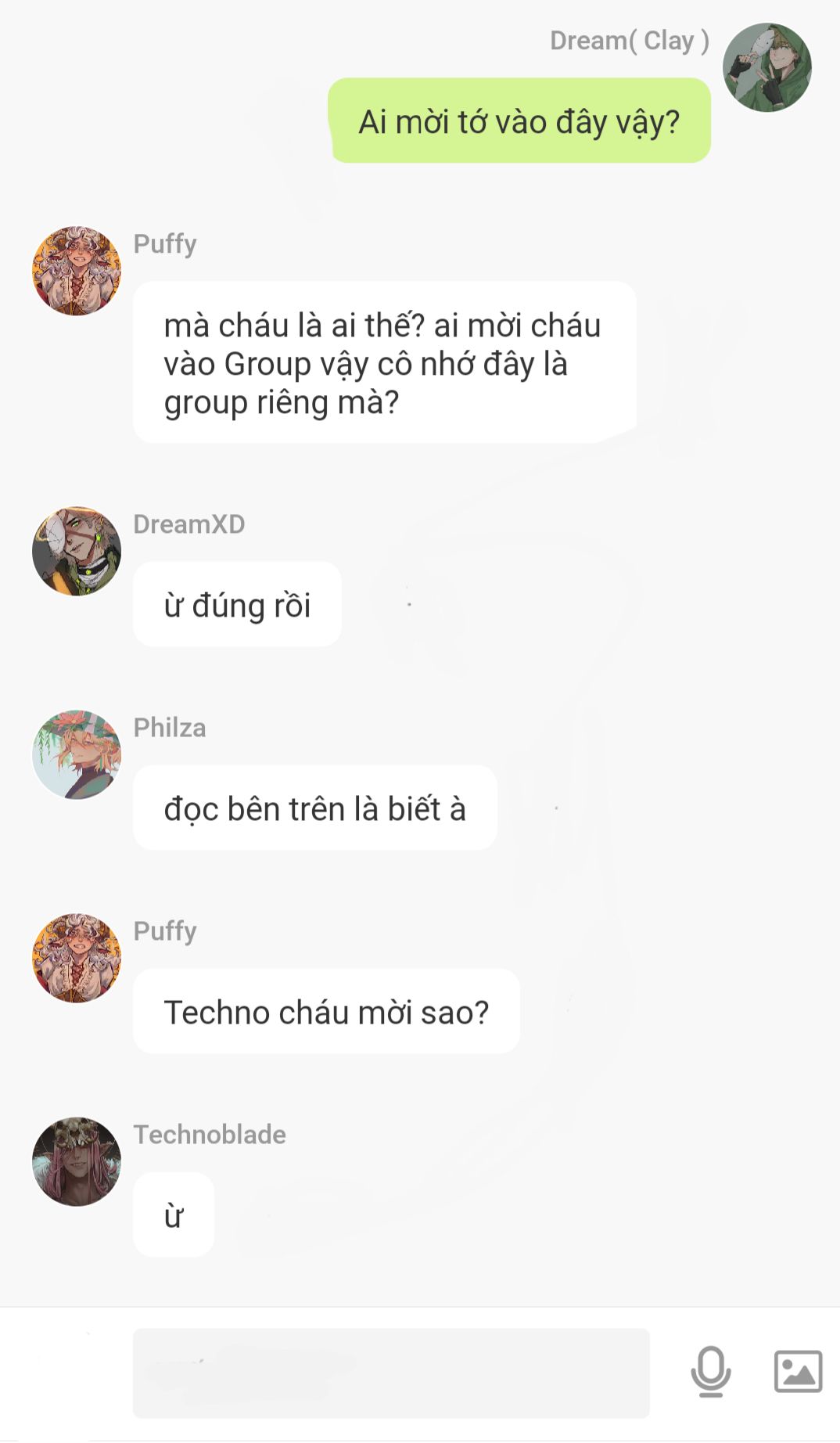Click the Technoblade sender name
This screenshot has height=1443, width=840.
210,1134
